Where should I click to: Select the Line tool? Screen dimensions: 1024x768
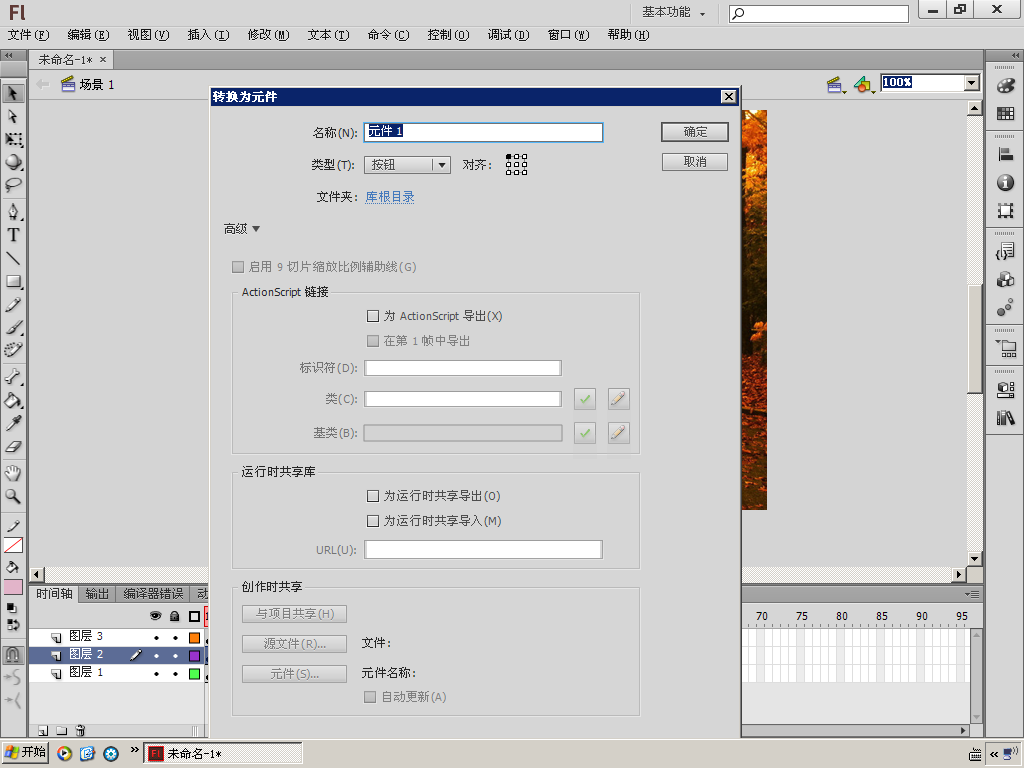(x=13, y=258)
